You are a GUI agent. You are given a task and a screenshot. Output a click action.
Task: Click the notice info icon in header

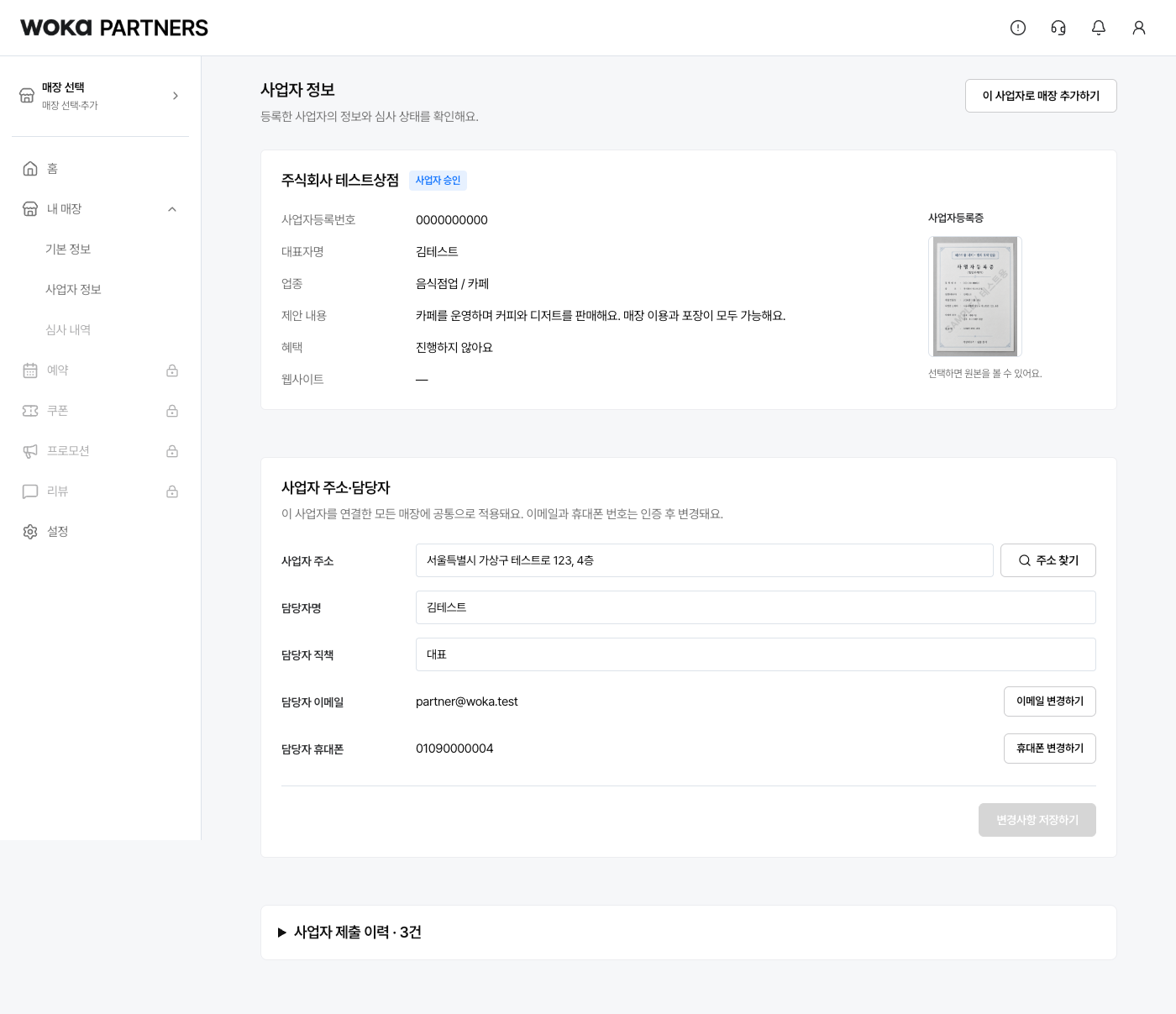[1018, 28]
